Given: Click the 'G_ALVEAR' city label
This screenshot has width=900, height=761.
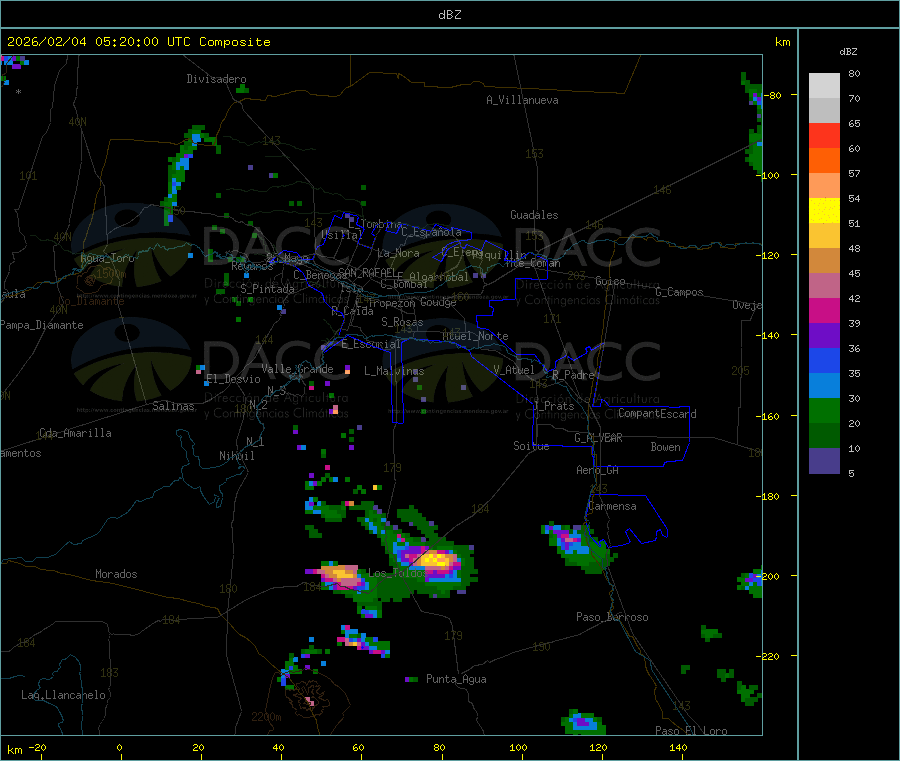Looking at the screenshot, I should pyautogui.click(x=598, y=438).
